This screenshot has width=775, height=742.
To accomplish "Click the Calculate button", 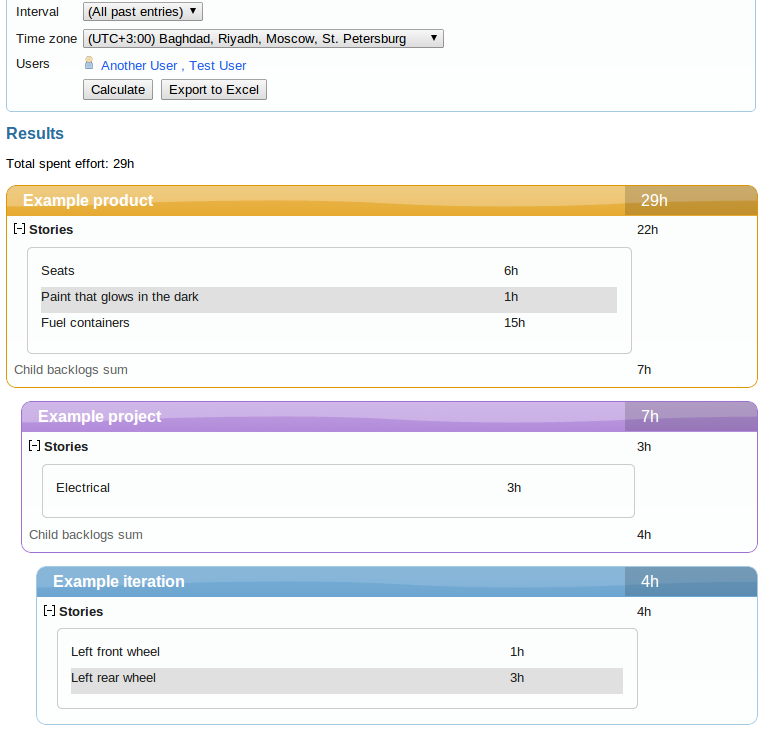I will coord(118,90).
